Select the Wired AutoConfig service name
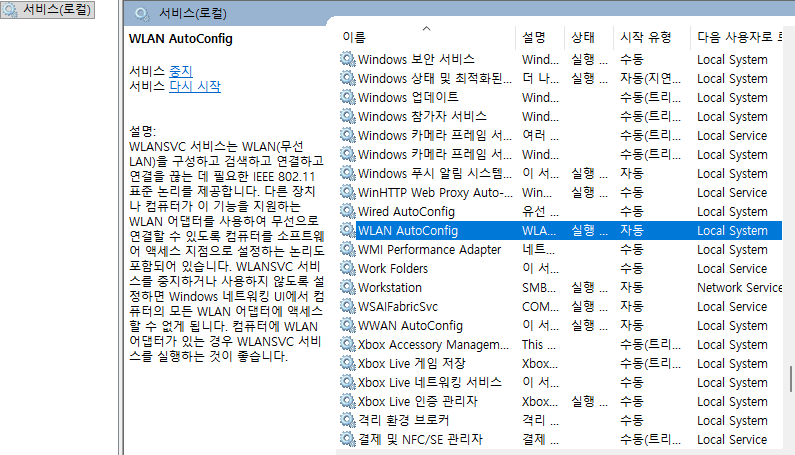This screenshot has width=795, height=455. tap(406, 212)
